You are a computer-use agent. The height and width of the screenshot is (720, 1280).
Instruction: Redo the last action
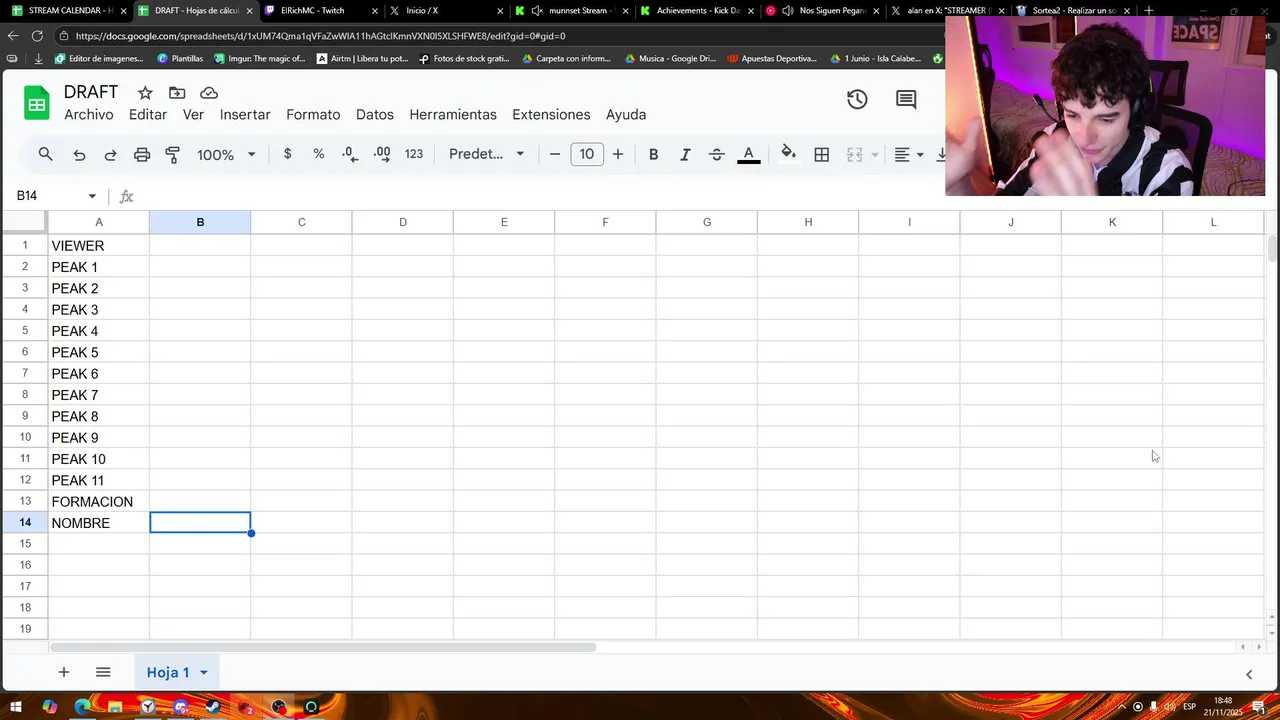(110, 155)
